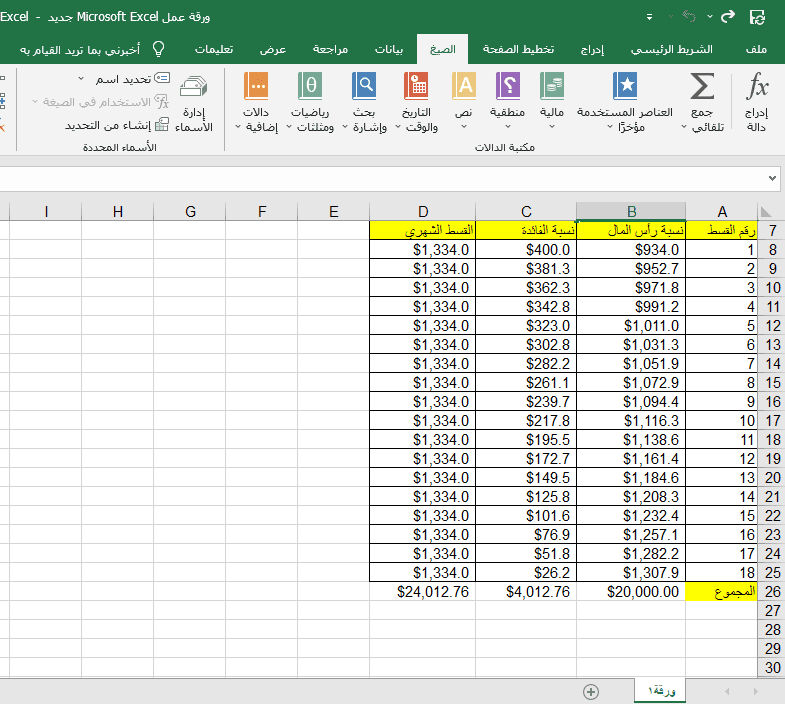Expand the Text functions dropdown arrow

464,127
